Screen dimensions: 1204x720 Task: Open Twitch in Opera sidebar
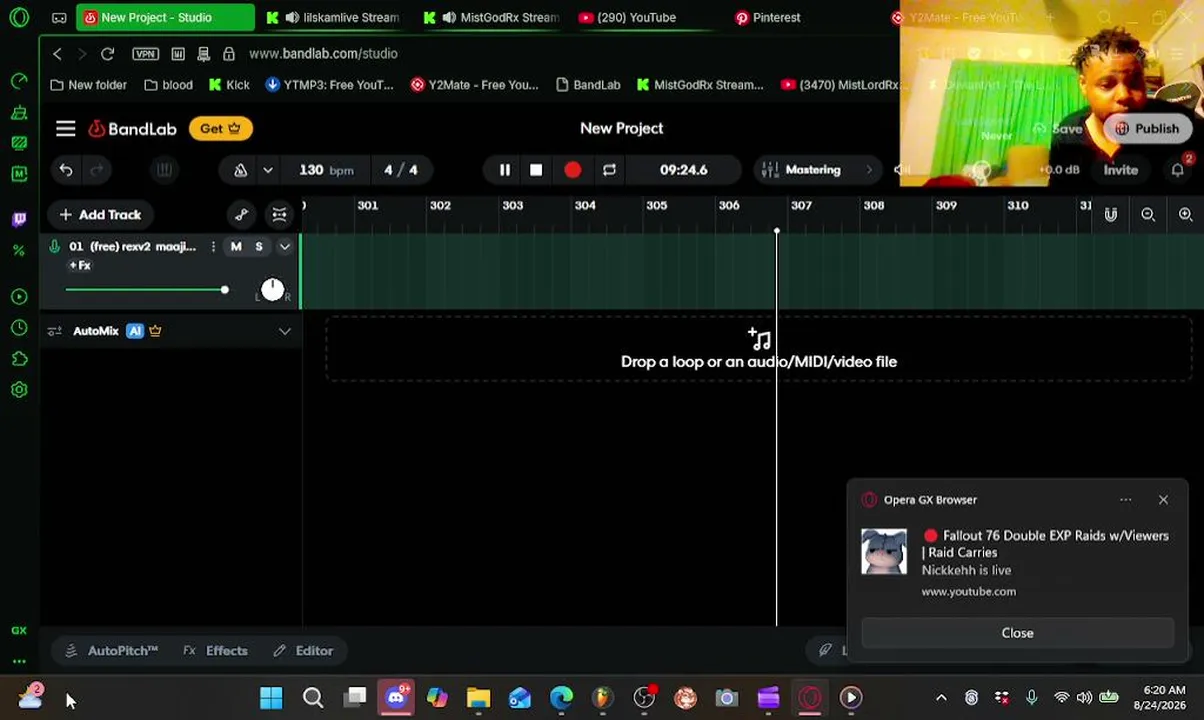pyautogui.click(x=19, y=219)
